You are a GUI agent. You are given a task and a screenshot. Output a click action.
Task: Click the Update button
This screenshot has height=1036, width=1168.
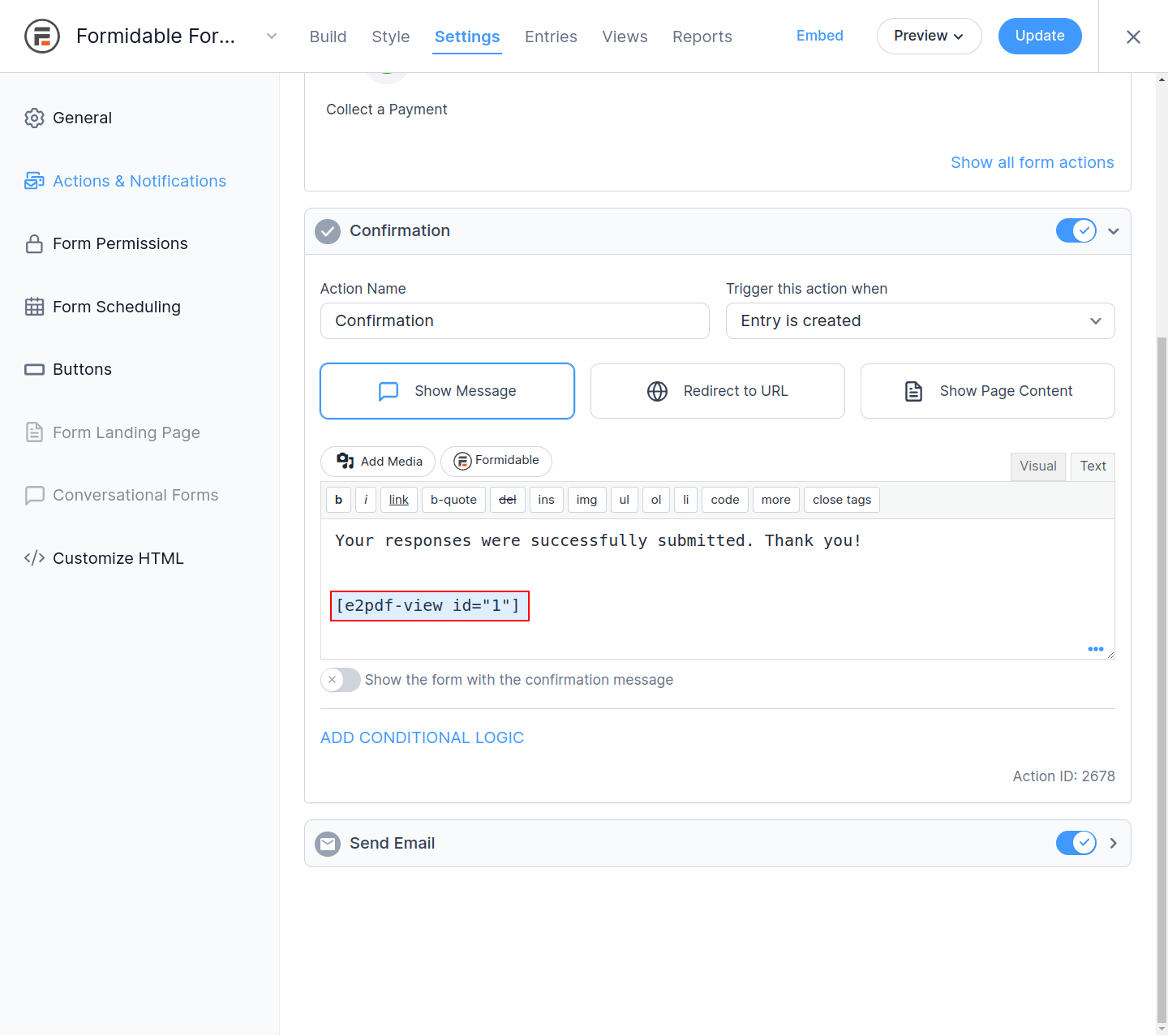tap(1039, 37)
